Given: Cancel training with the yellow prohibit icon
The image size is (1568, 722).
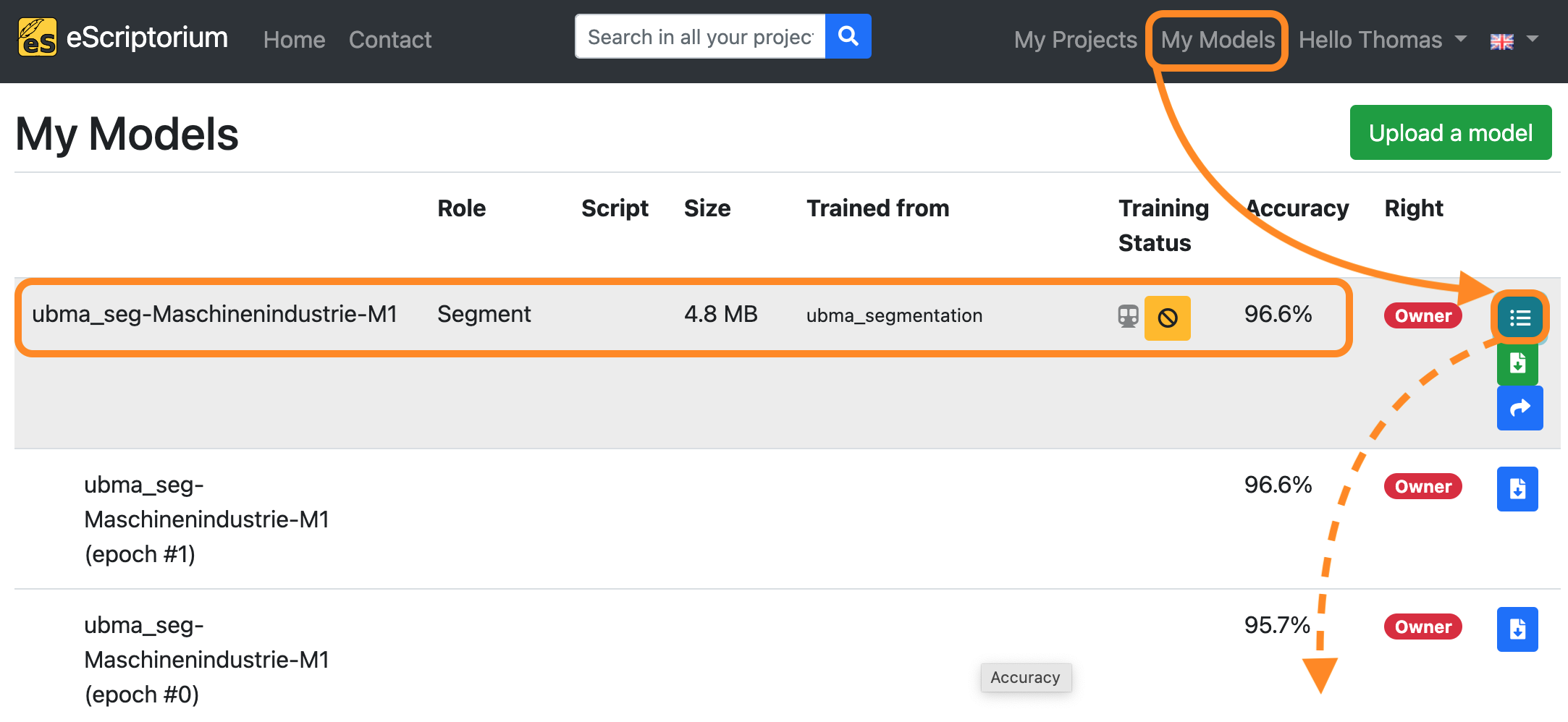Looking at the screenshot, I should pos(1167,318).
